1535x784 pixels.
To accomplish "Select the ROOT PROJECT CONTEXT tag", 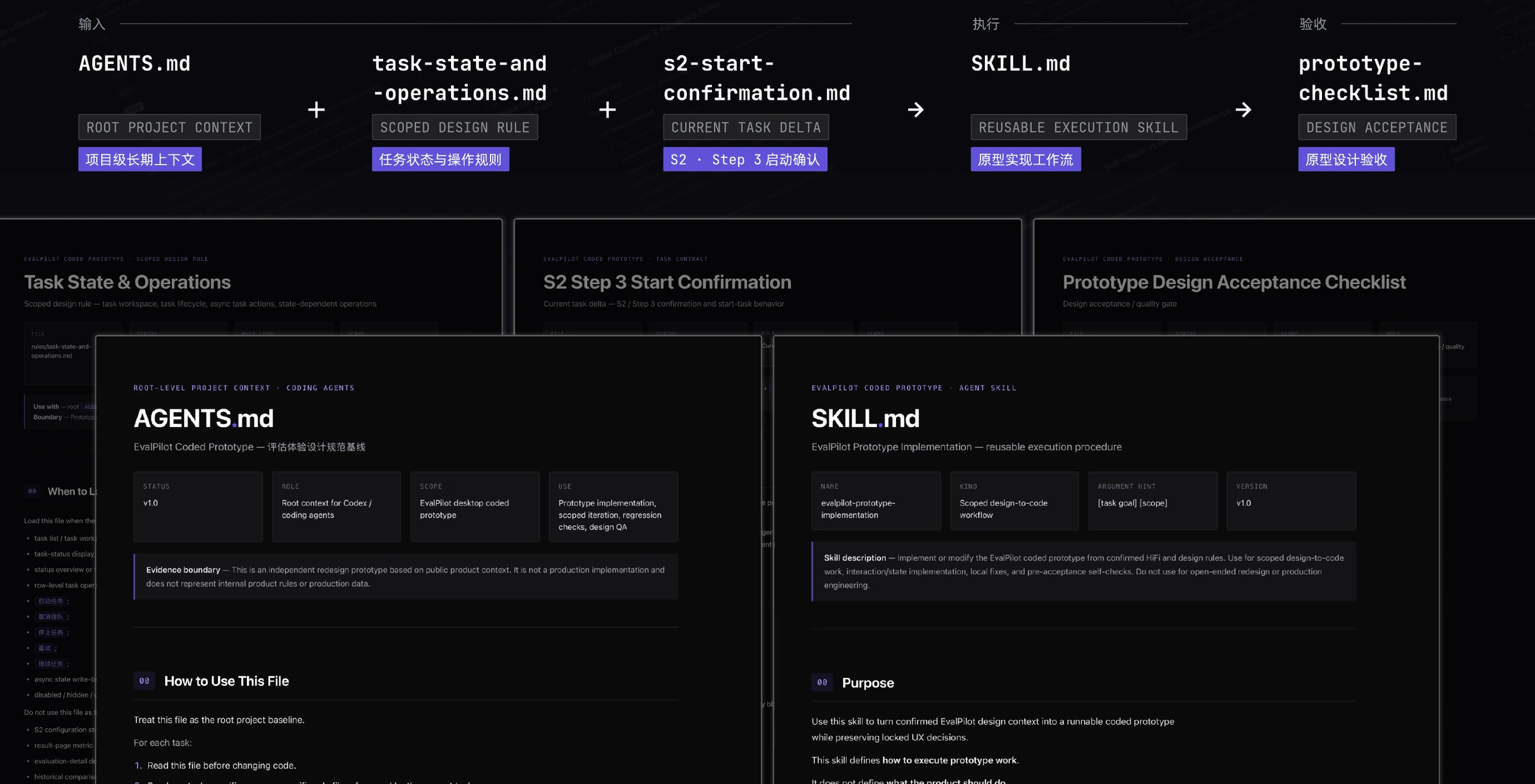I will tap(169, 127).
